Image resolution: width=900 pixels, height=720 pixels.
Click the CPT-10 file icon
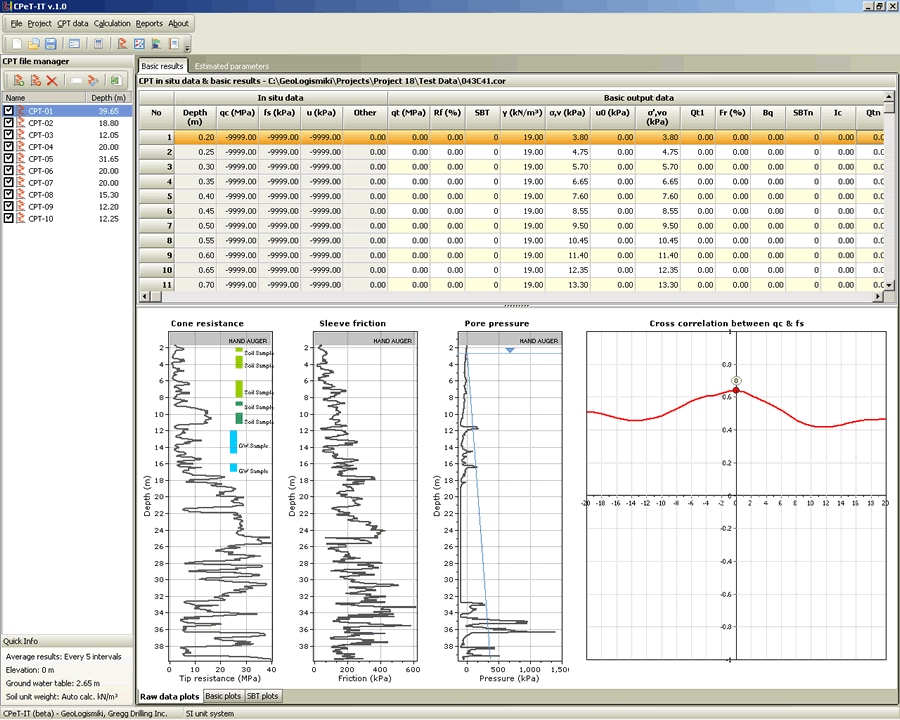[21, 219]
